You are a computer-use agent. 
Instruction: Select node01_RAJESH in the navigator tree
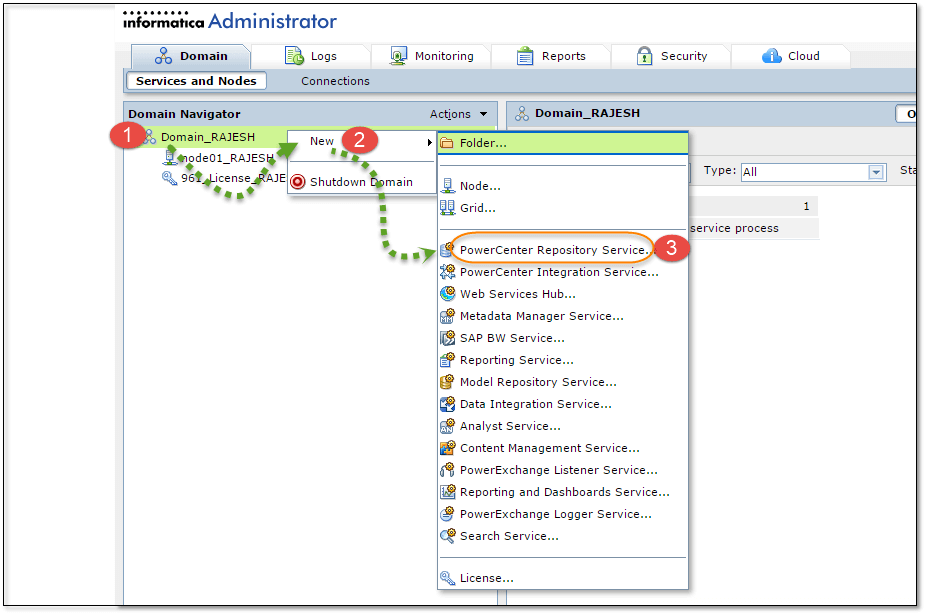pyautogui.click(x=226, y=158)
